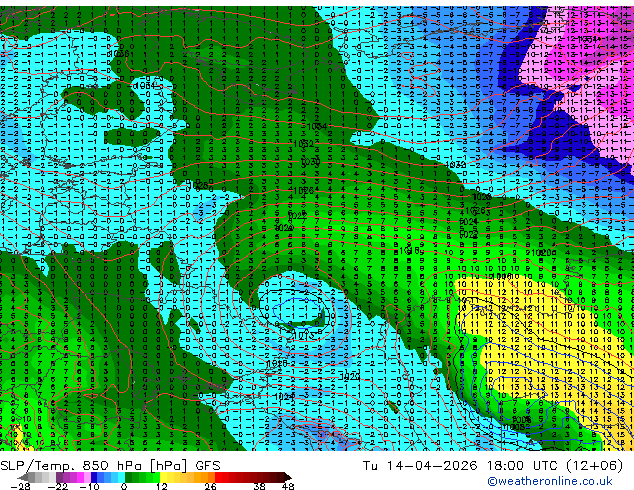Click the '-28' legend label
634x490 pixels.
(21, 486)
